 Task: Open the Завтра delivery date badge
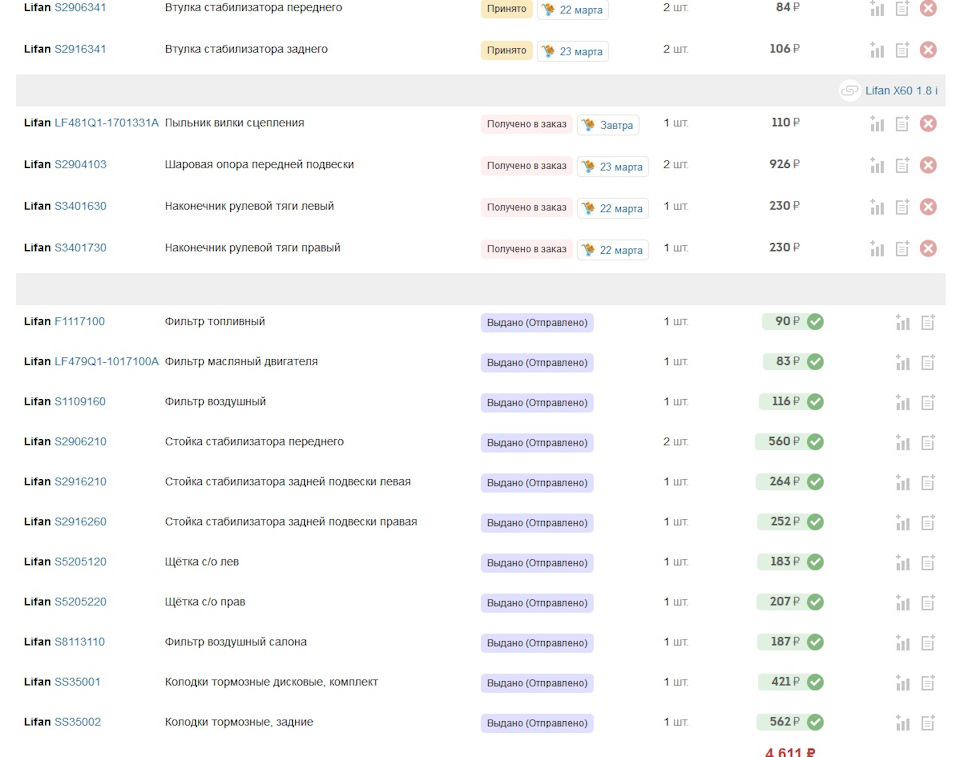(x=608, y=125)
